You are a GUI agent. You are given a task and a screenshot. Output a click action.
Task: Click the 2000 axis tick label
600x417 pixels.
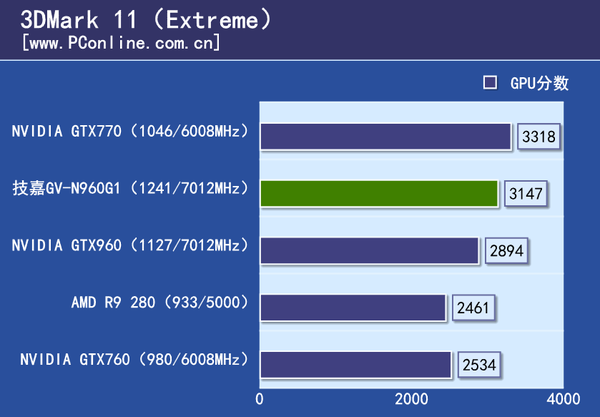411,399
